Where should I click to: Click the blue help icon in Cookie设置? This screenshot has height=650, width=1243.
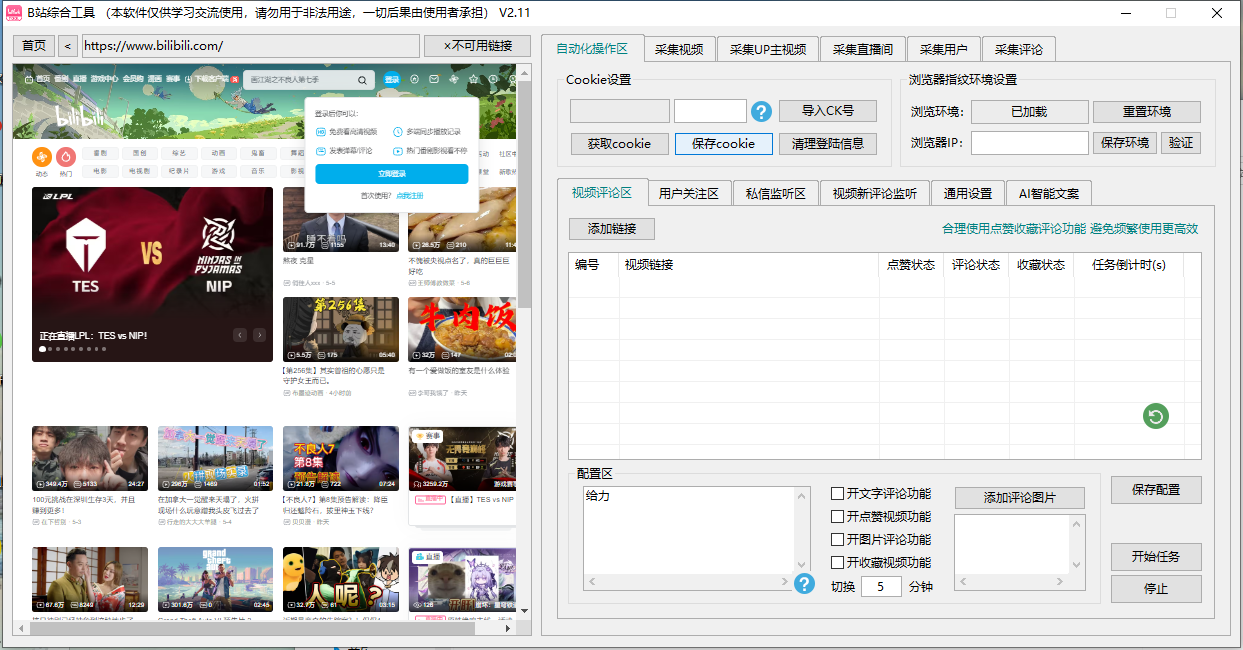click(x=762, y=111)
